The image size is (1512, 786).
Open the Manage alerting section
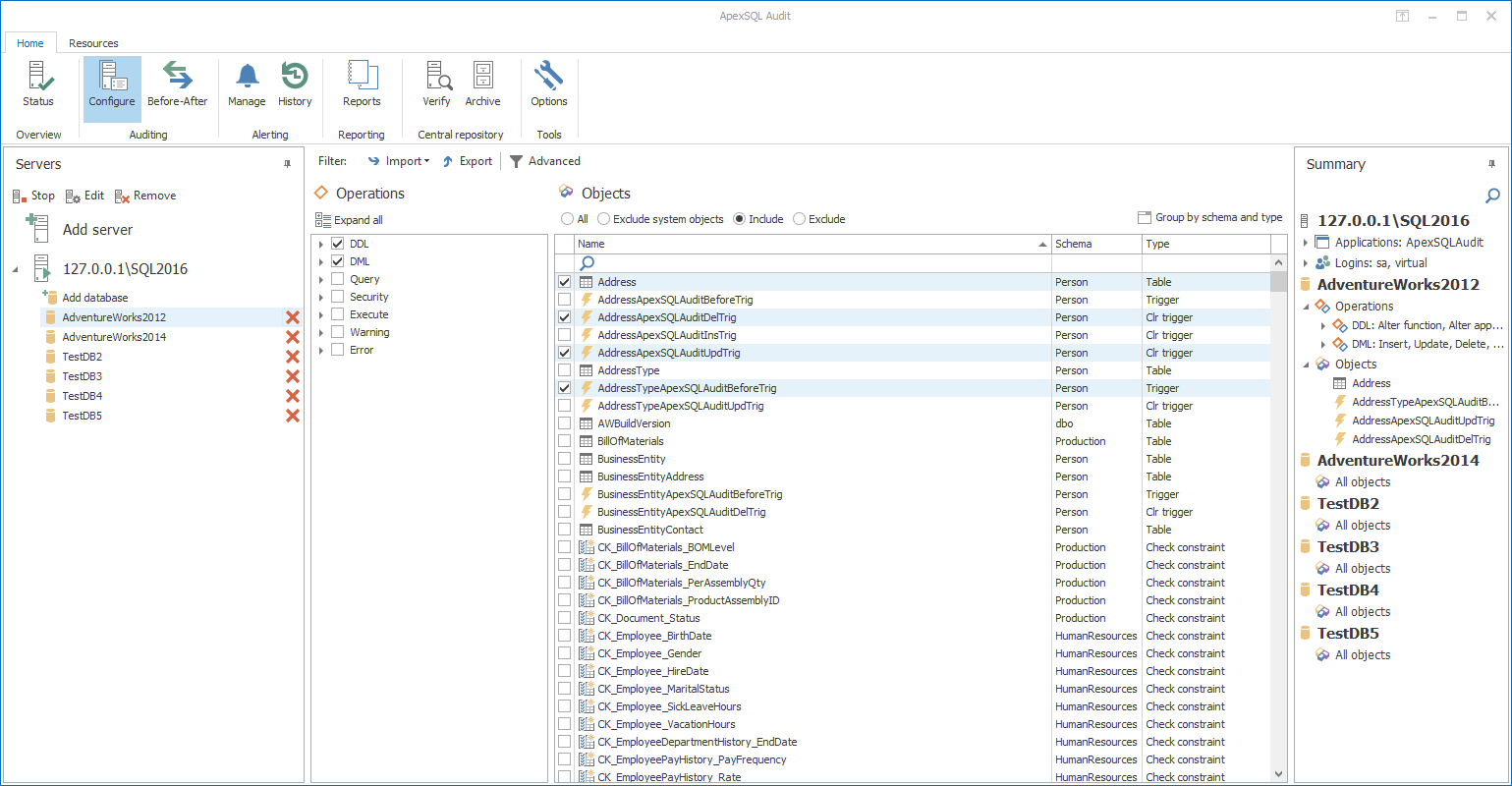pos(247,86)
